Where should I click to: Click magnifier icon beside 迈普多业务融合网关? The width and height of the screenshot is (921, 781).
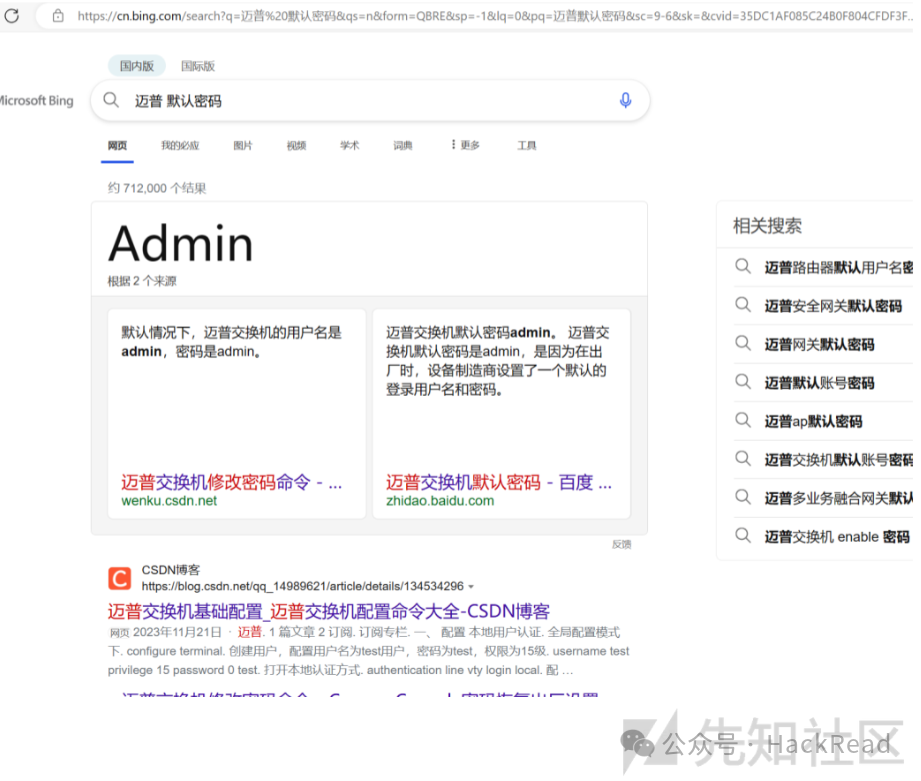pyautogui.click(x=743, y=497)
